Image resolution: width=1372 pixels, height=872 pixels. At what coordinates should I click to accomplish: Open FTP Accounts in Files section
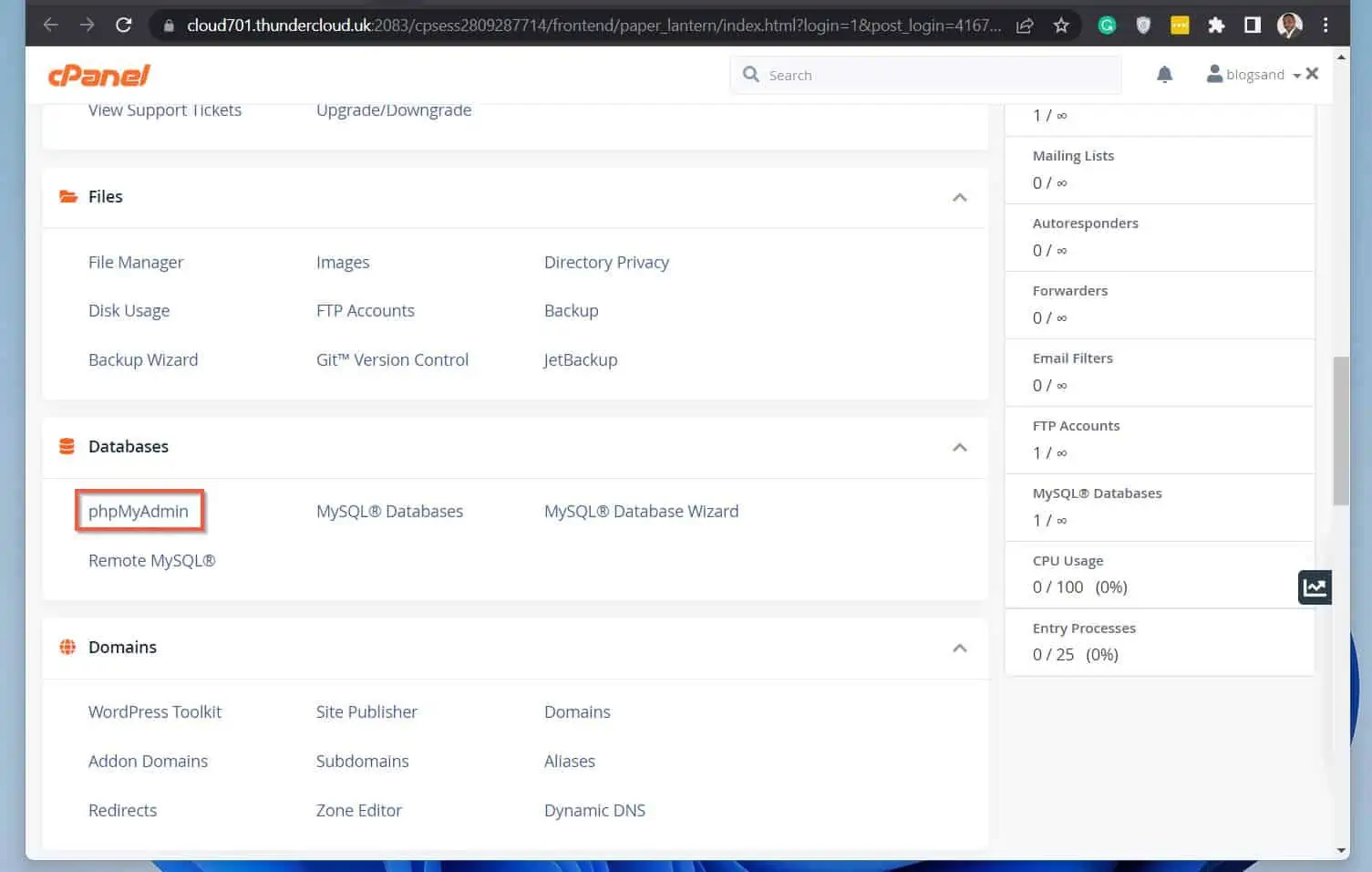(365, 310)
